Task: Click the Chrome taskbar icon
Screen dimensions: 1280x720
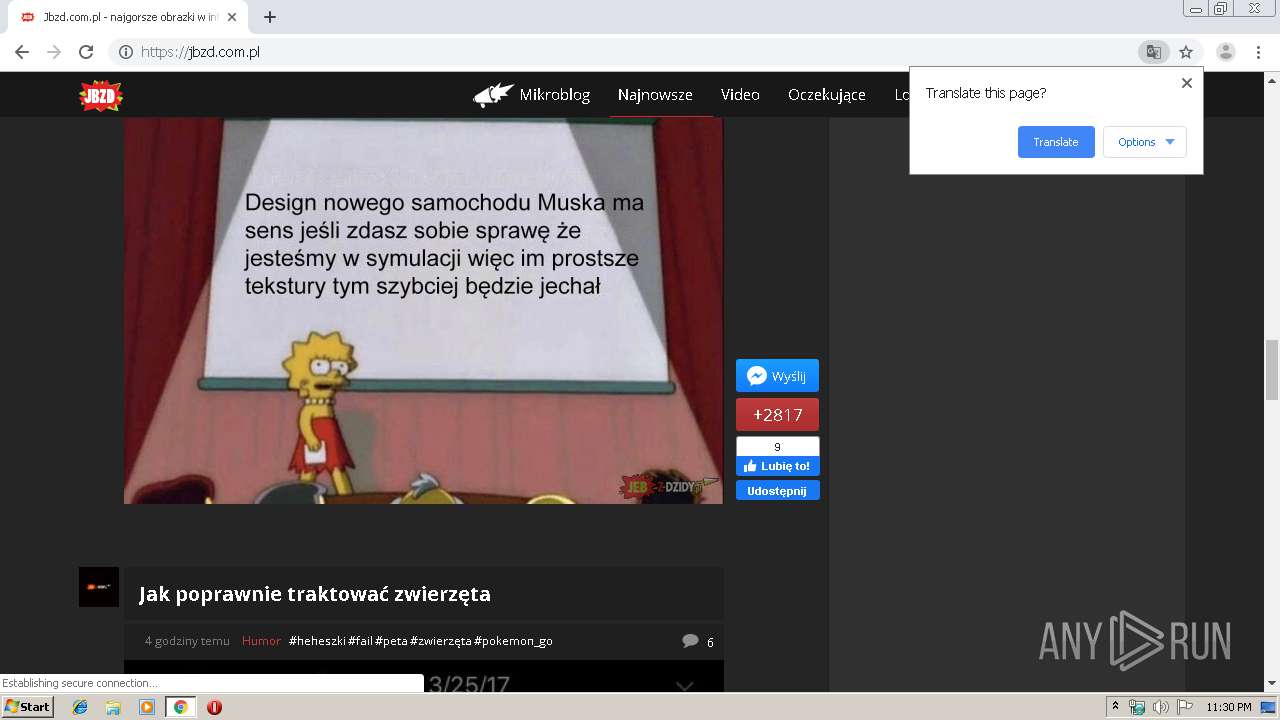Action: 180,707
